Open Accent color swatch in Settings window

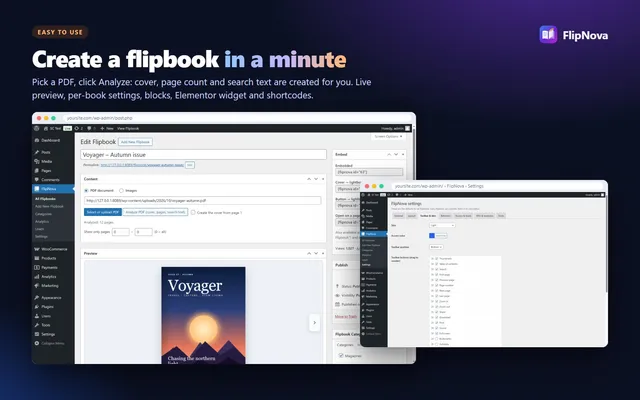(432, 236)
